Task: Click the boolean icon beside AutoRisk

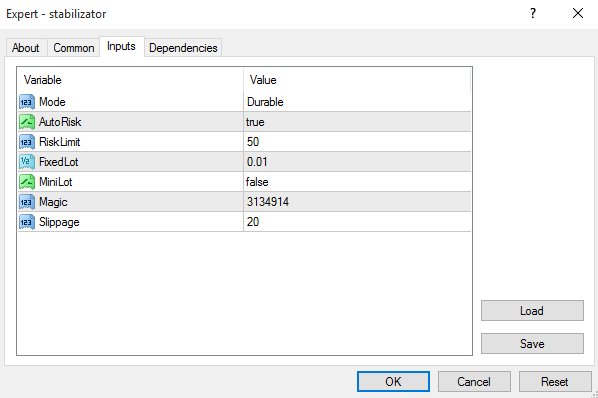Action: coord(27,122)
